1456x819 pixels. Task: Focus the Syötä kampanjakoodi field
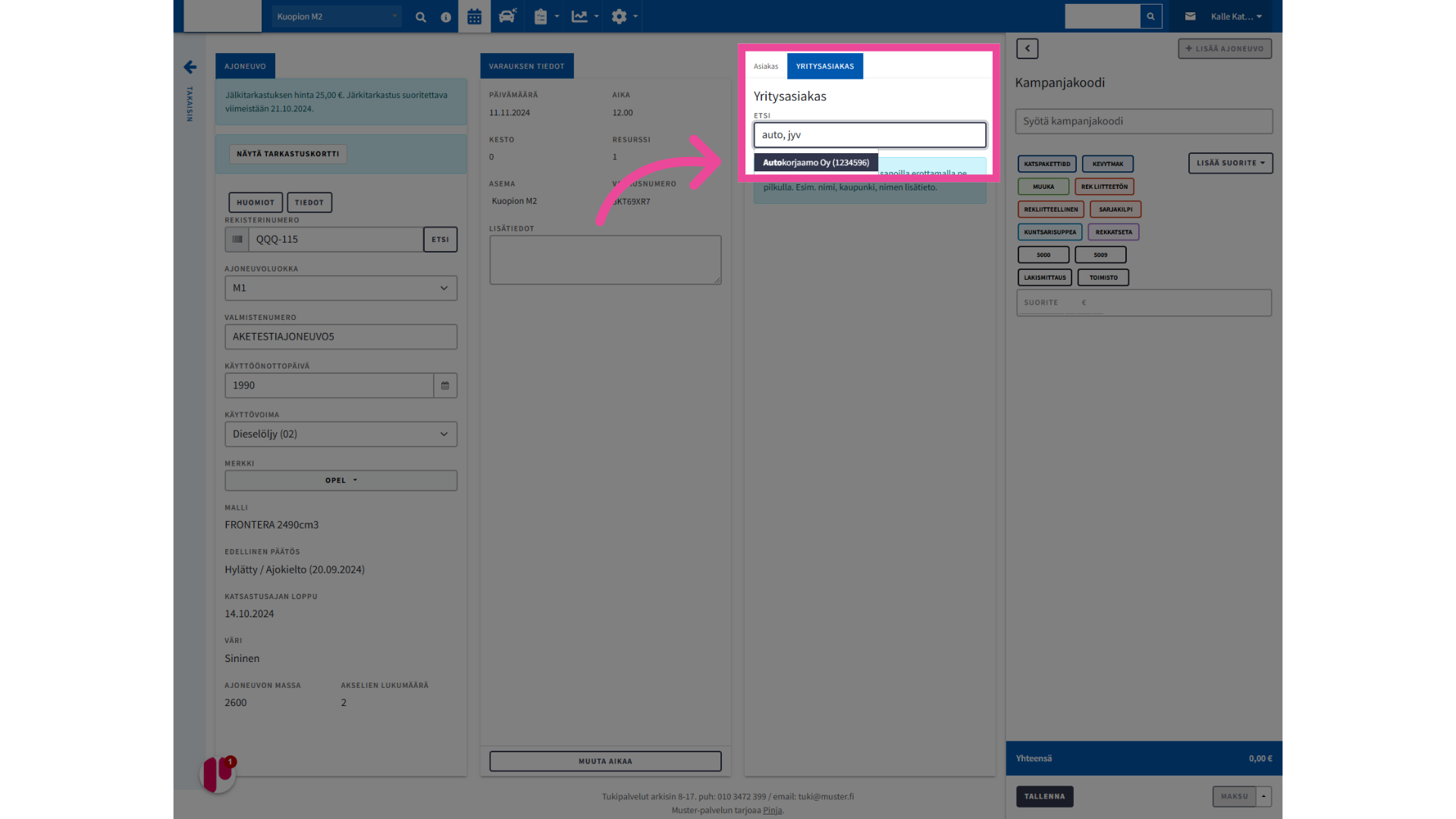1144,121
